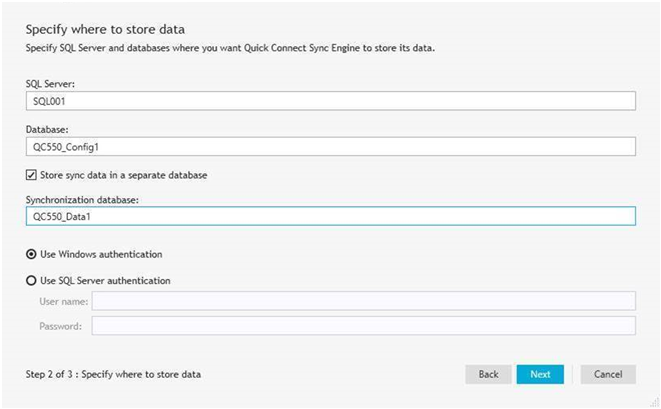661x409 pixels.
Task: Uncheck Store sync data in a separate database
Action: (31, 175)
